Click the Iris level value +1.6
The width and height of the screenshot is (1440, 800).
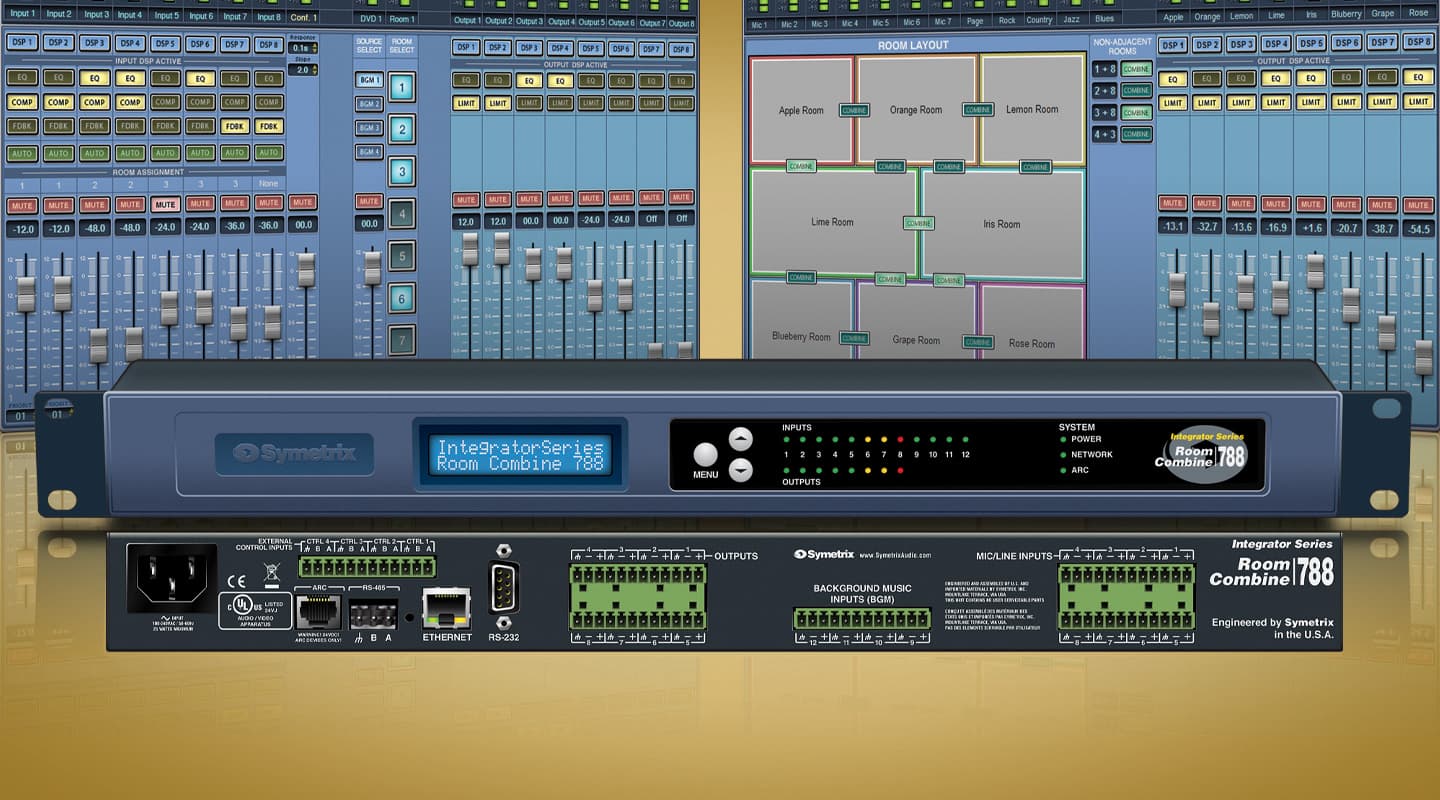[1312, 227]
